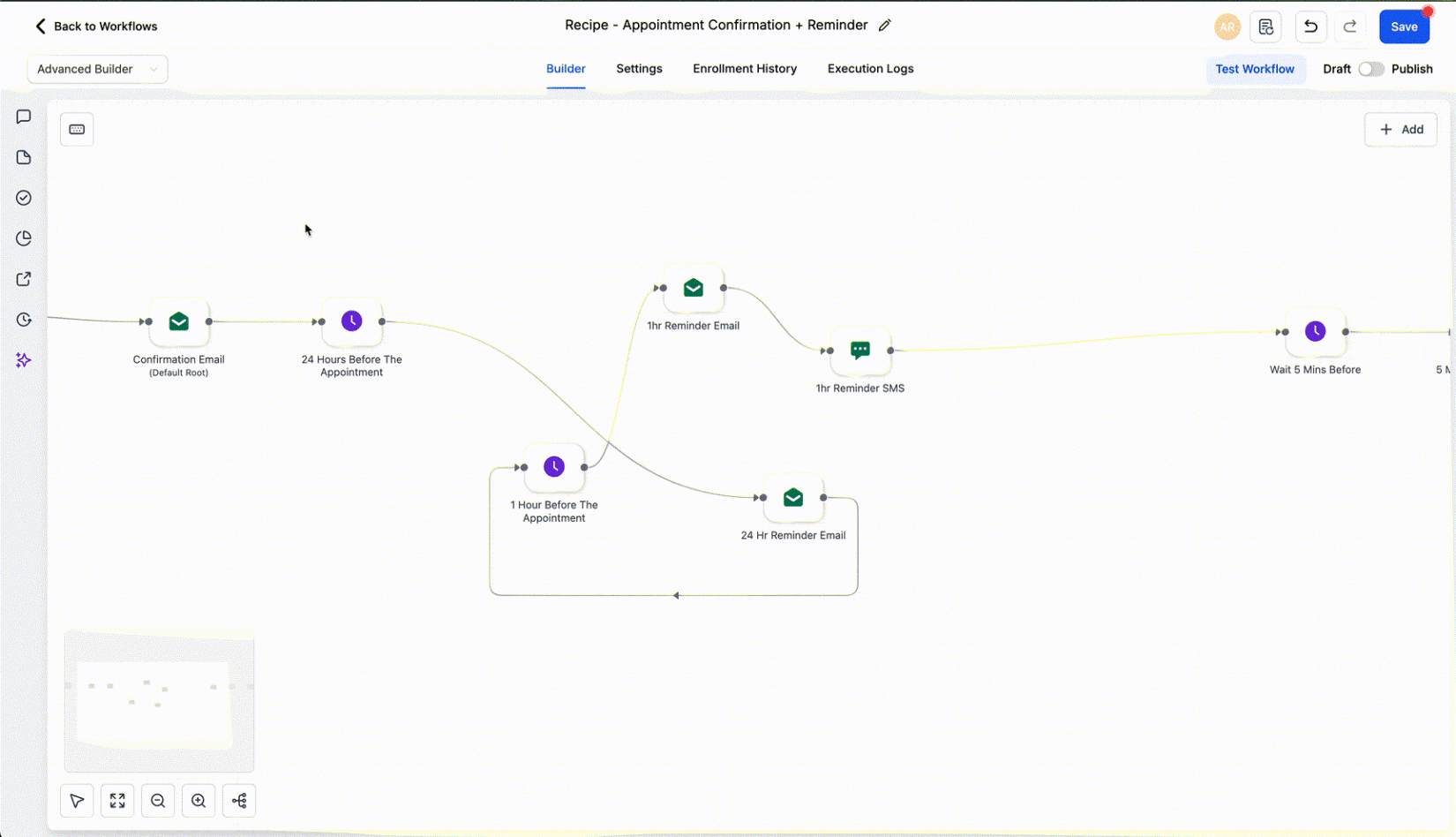Select the AI sparkles icon in the sidebar

coord(23,360)
